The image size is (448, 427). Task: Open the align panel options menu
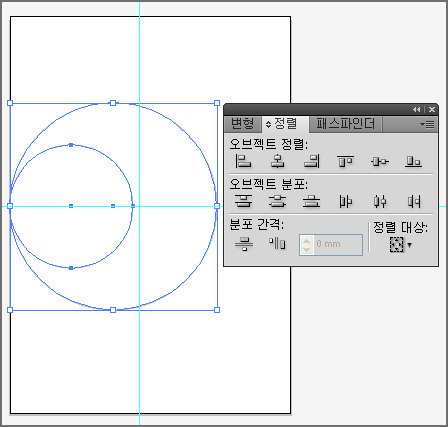(x=427, y=124)
